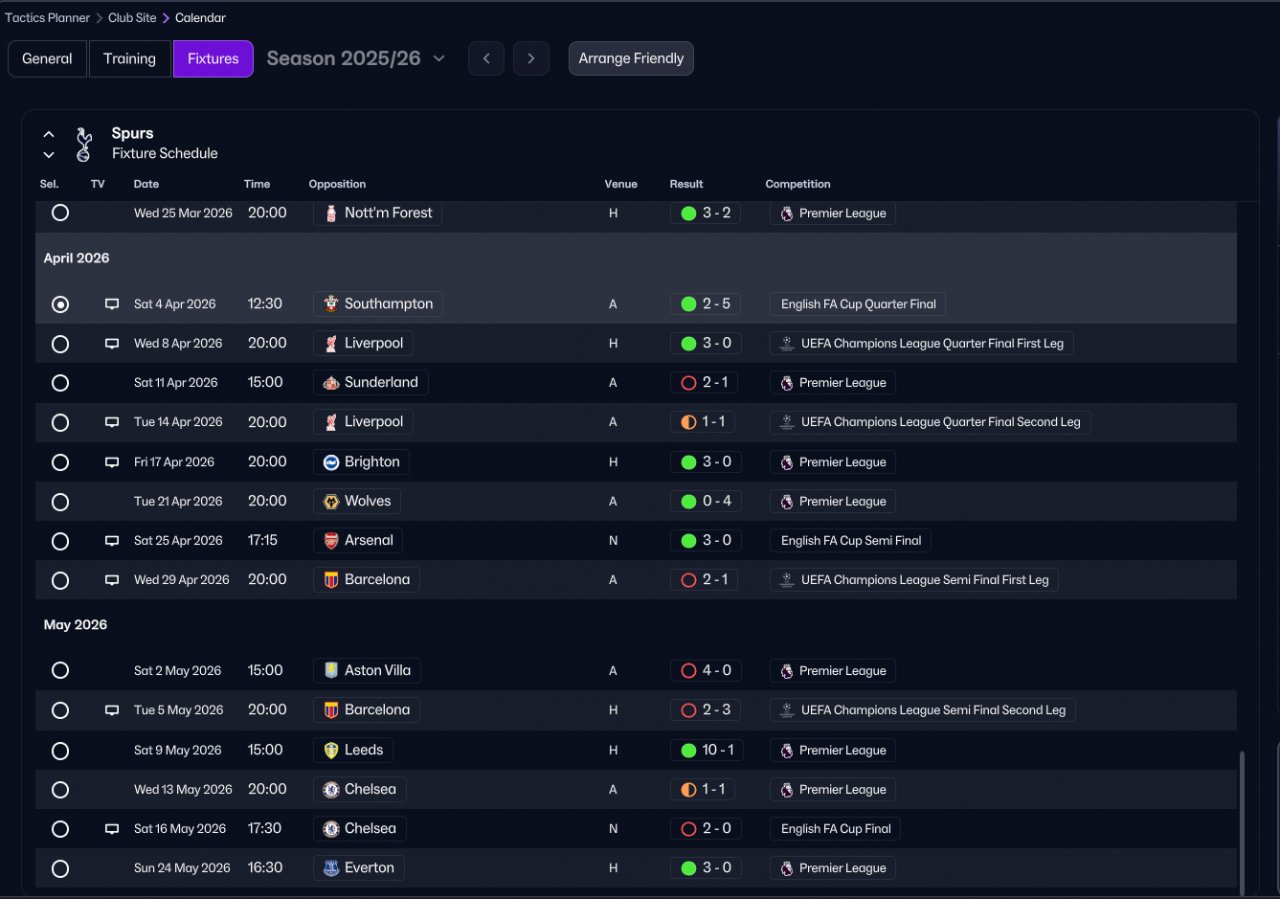Go to the next season arrow
Viewport: 1280px width, 899px height.
(x=531, y=58)
